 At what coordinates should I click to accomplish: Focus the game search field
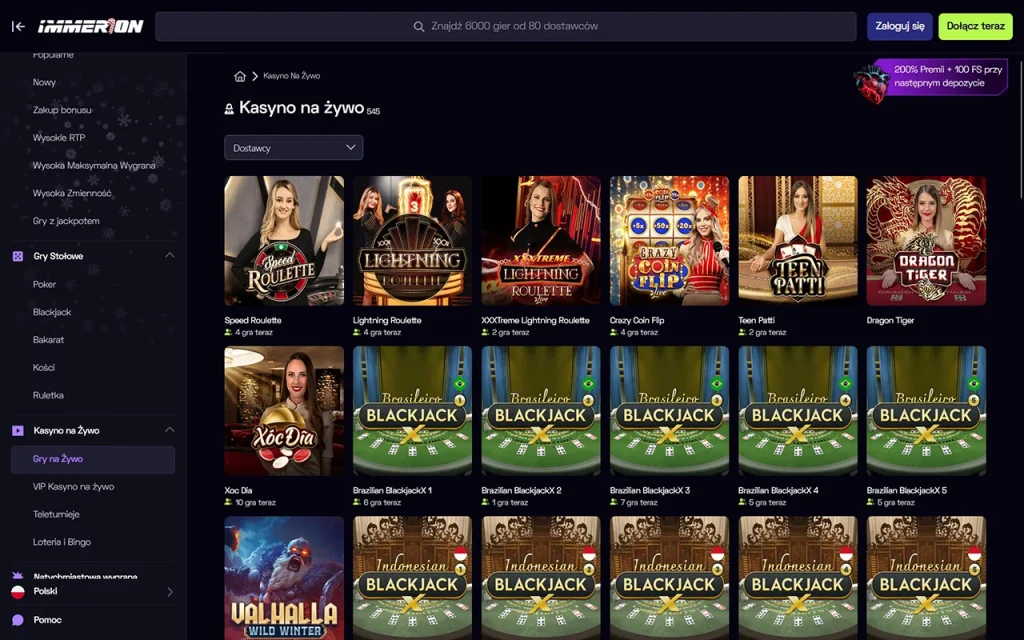(x=505, y=26)
